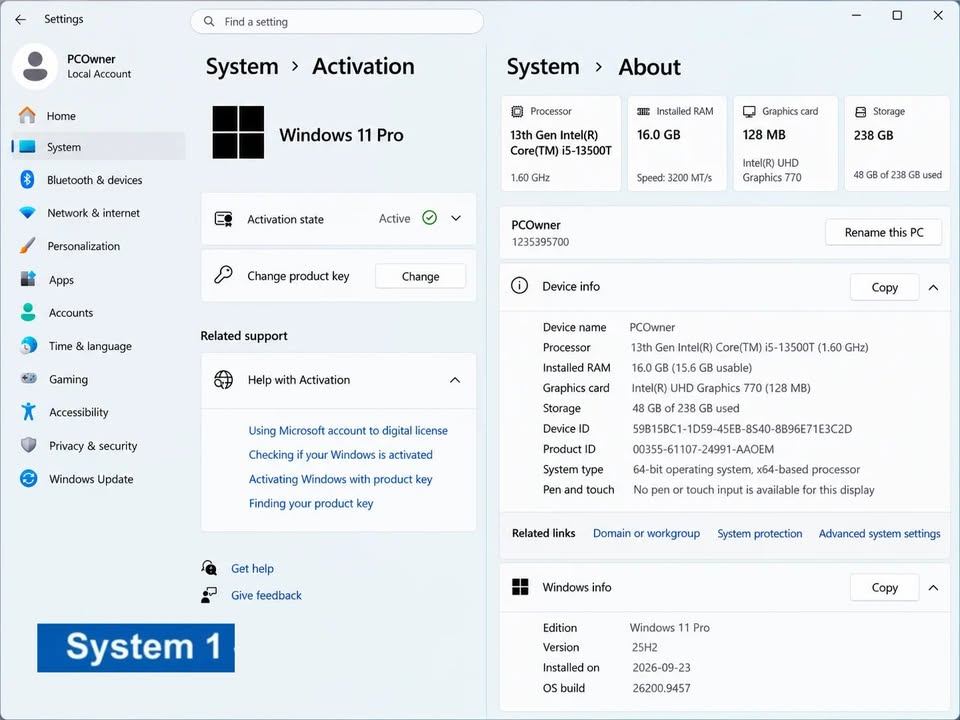Click the Time & language globe-clock icon
Viewport: 960px width, 720px height.
coord(28,345)
